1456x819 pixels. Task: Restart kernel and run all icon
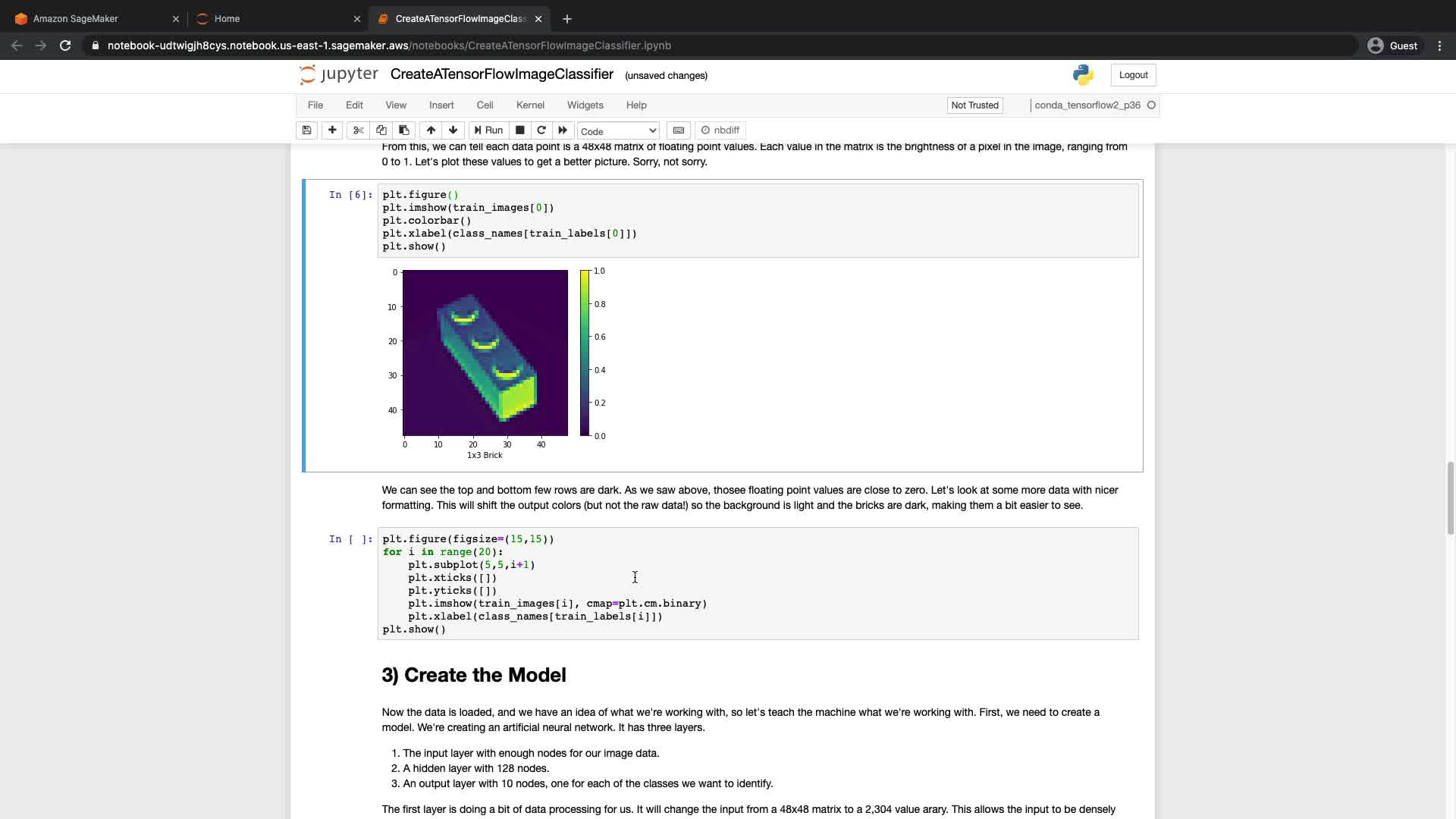click(563, 130)
